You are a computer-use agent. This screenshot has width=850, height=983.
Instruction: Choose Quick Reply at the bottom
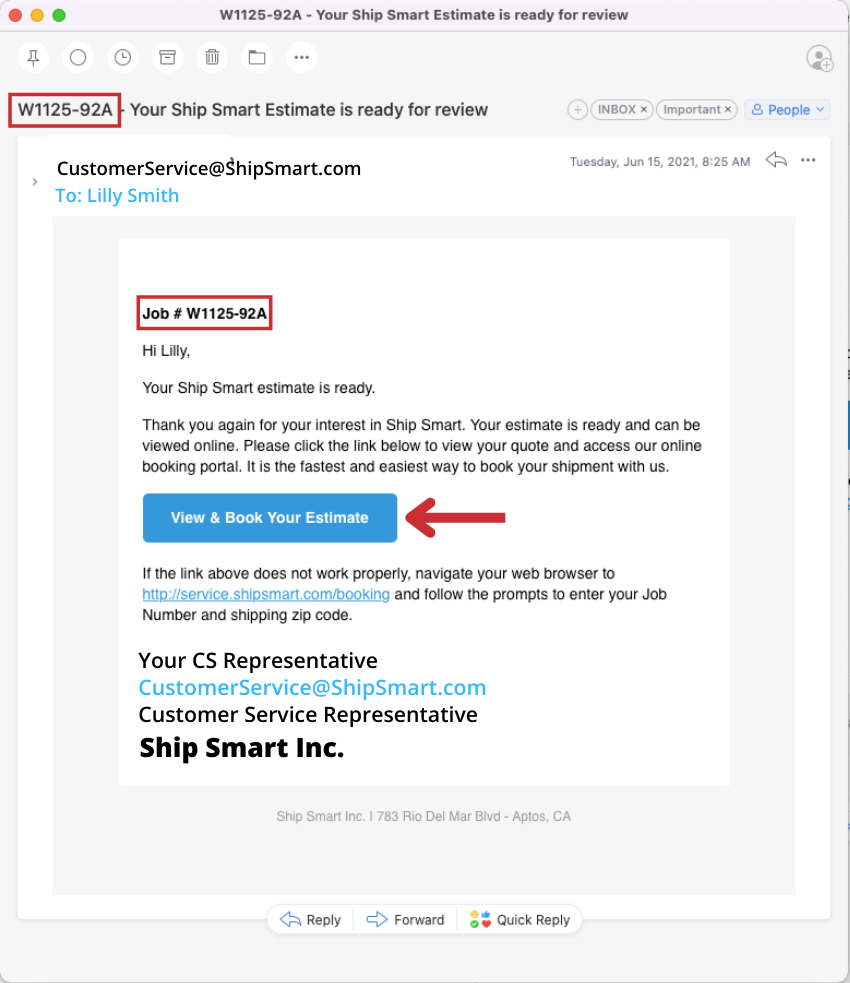tap(520, 920)
